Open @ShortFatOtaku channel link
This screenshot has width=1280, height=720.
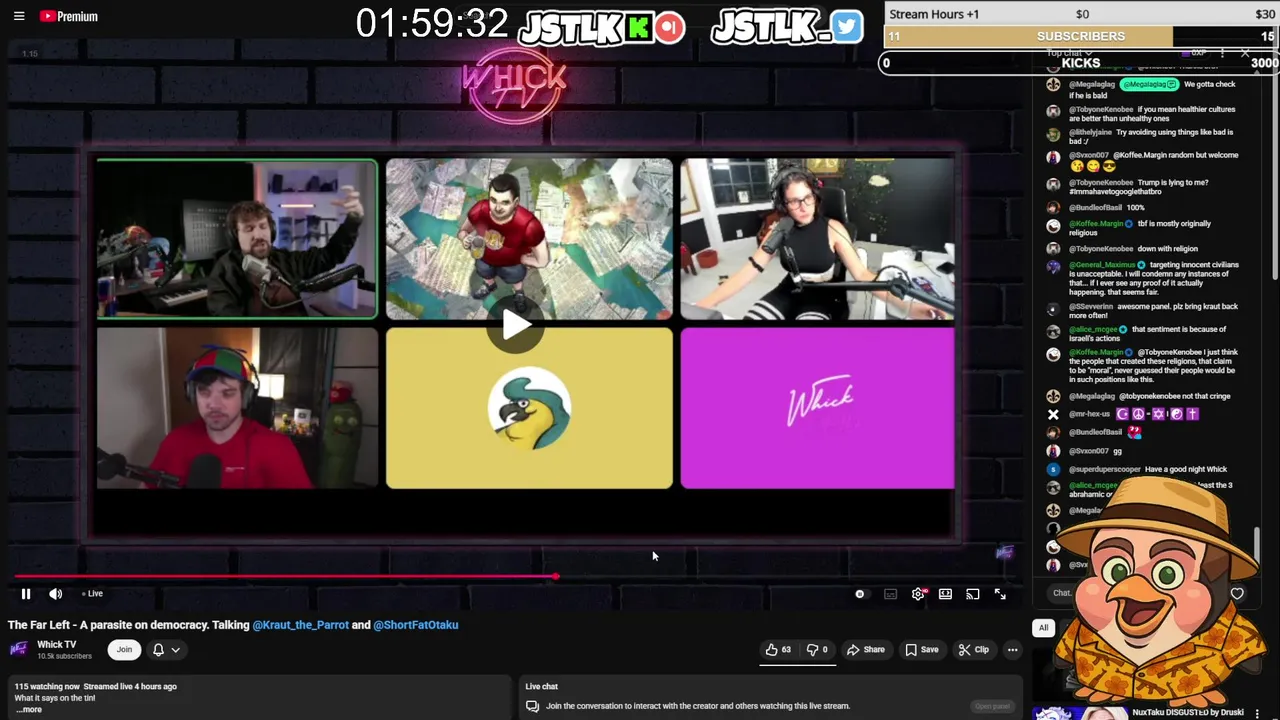[416, 625]
